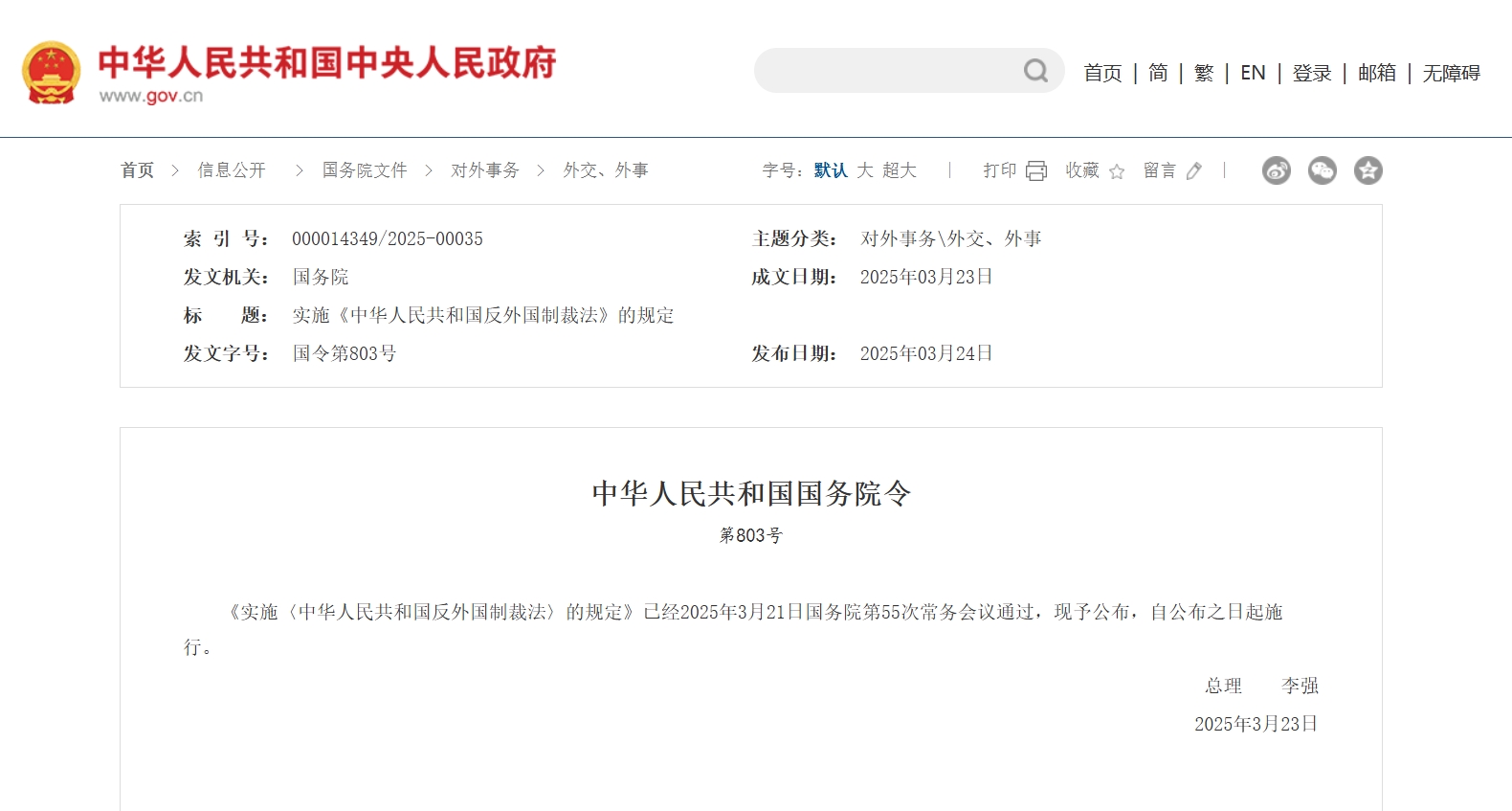Image resolution: width=1512 pixels, height=811 pixels.
Task: Open 对外事务 breadcrumb link
Action: point(485,170)
